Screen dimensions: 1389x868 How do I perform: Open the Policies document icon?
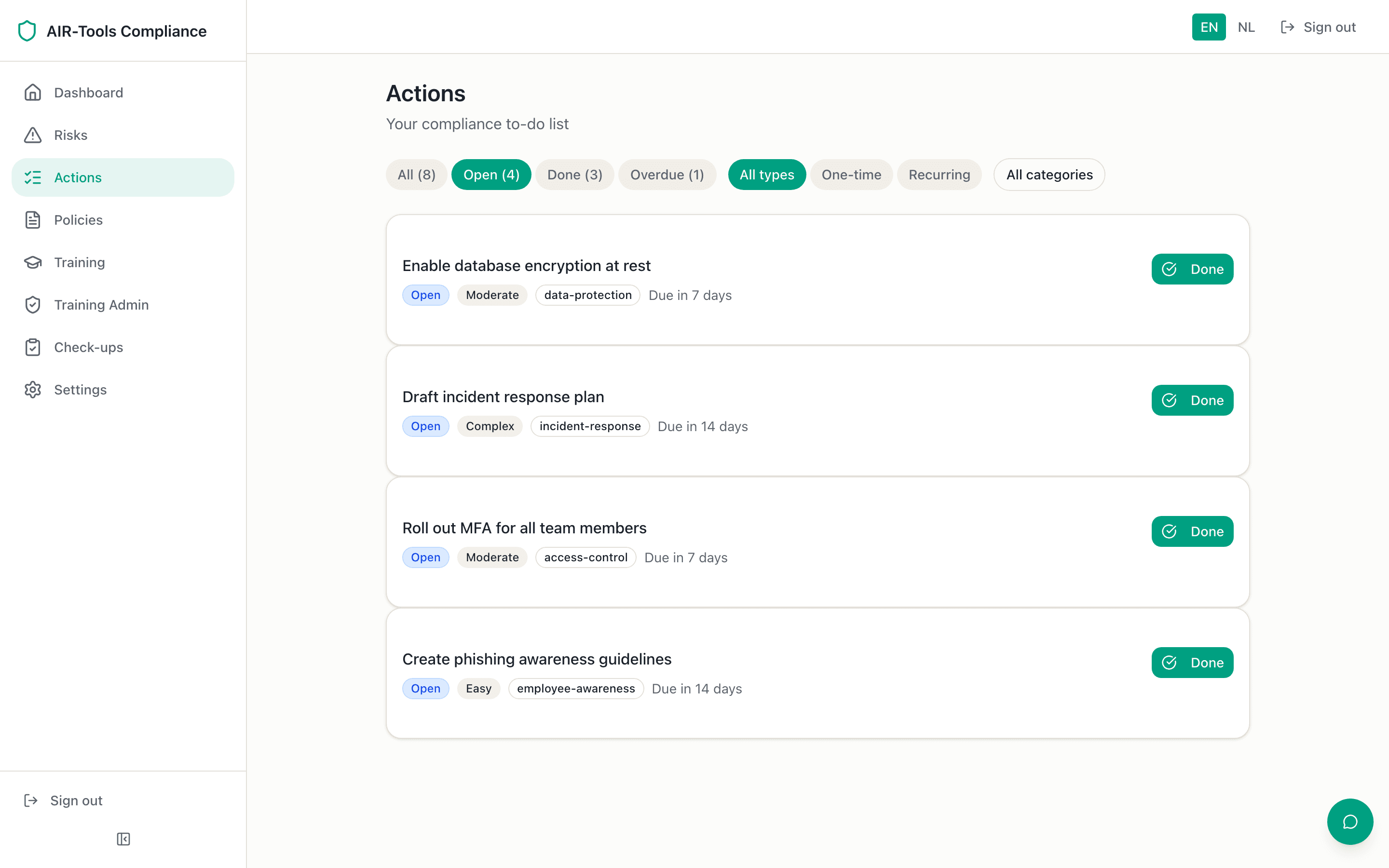point(33,220)
